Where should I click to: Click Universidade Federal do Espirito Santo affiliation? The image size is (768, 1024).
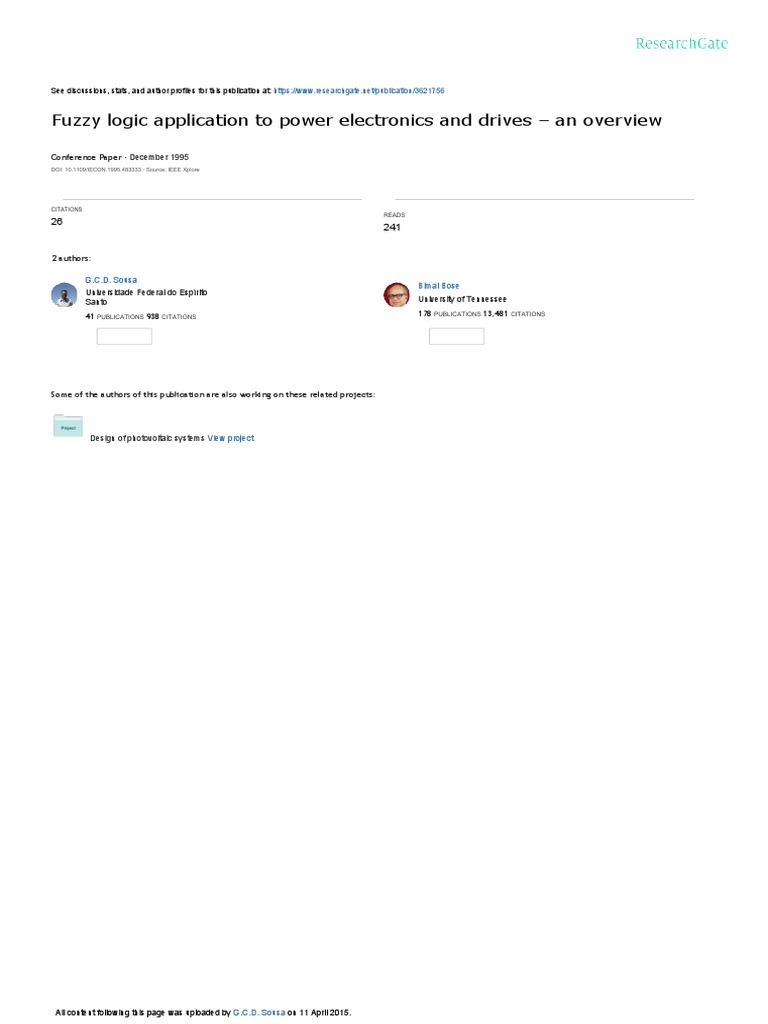146,297
